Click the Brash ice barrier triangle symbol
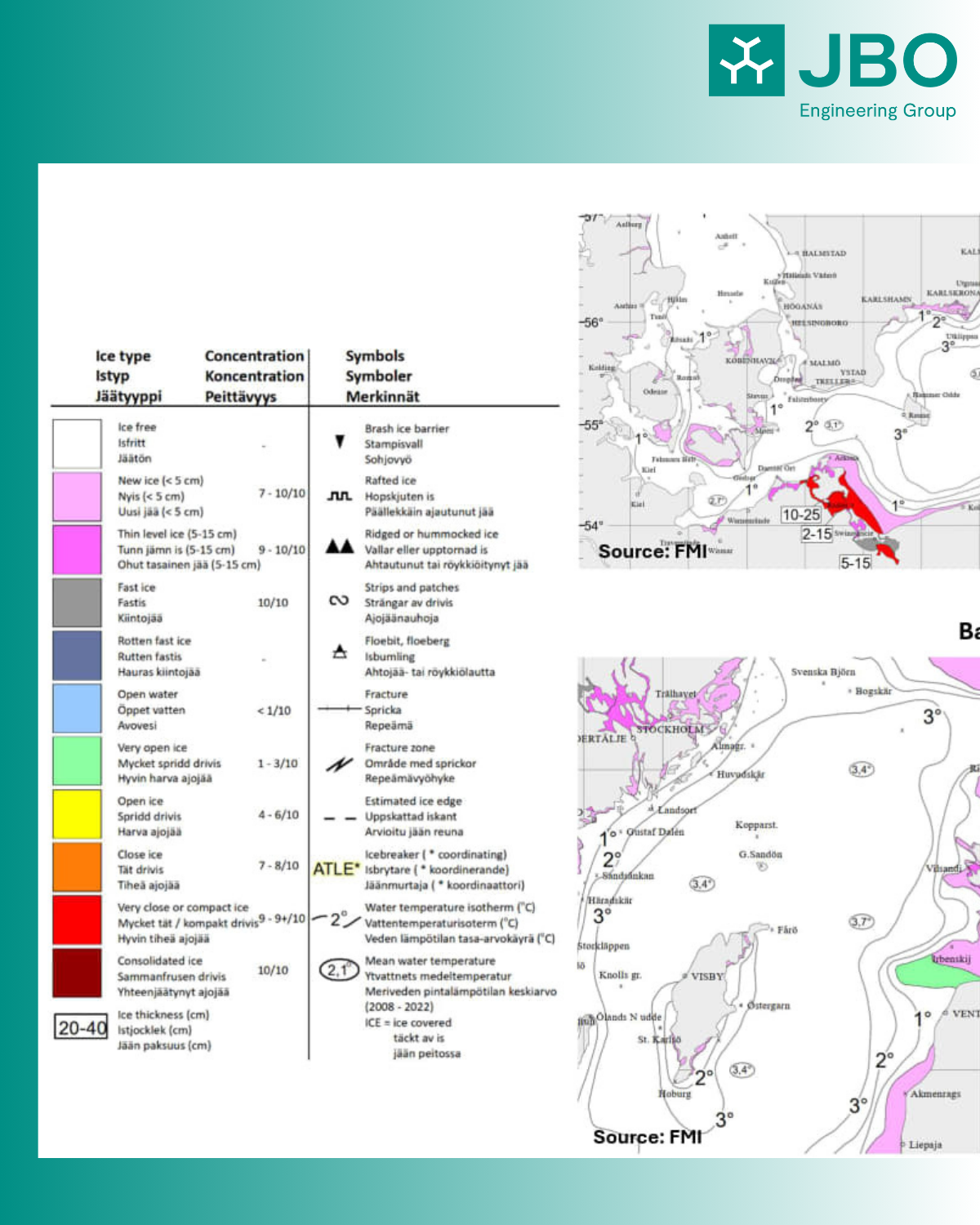This screenshot has height=1225, width=980. pos(340,442)
